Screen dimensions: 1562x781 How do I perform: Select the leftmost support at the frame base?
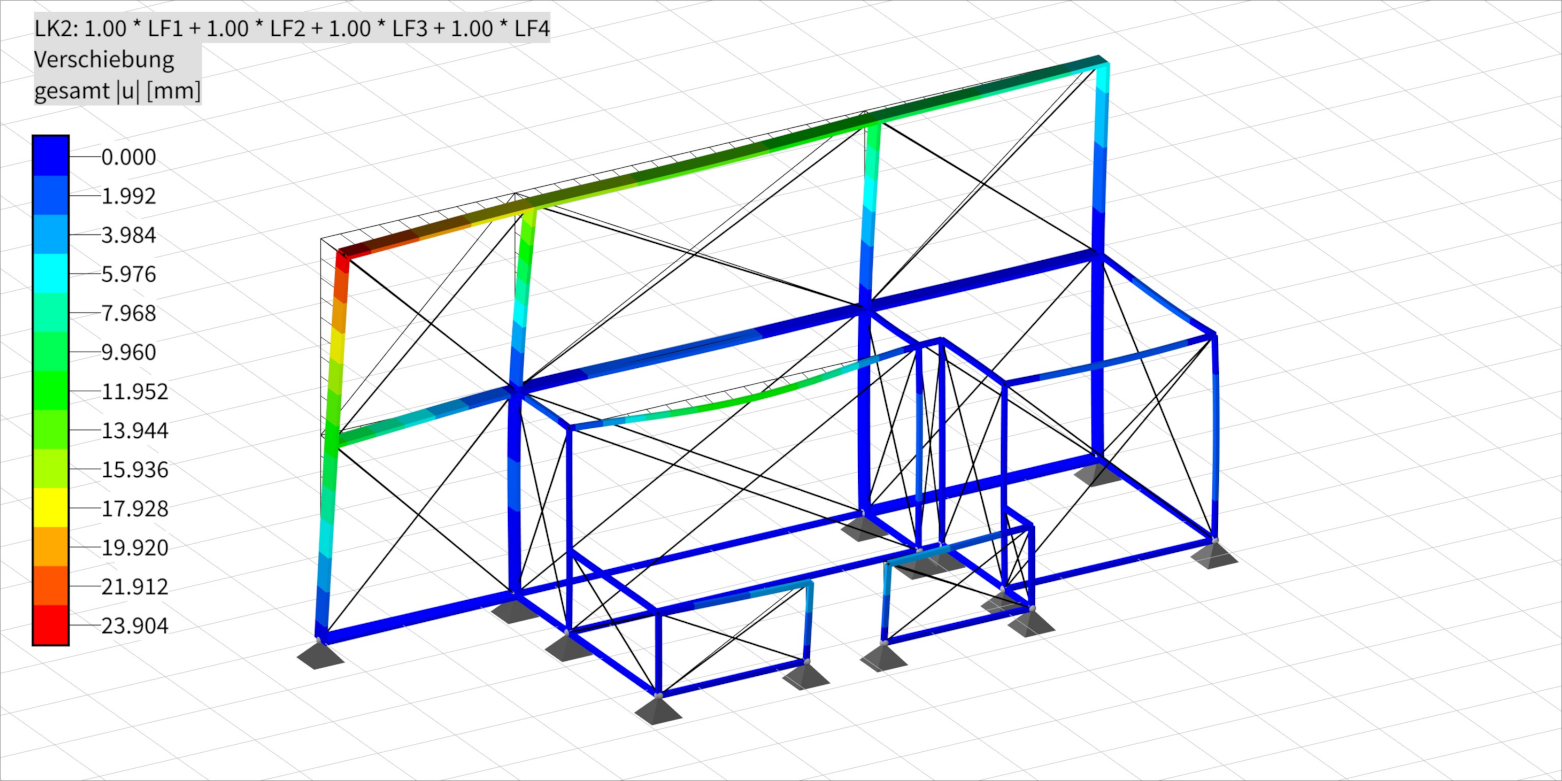click(320, 654)
